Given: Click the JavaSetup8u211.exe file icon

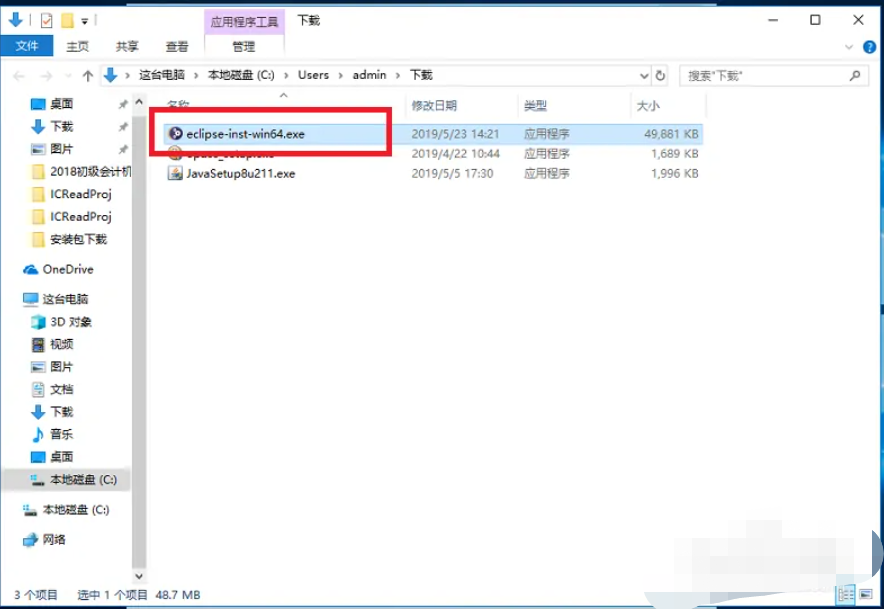Looking at the screenshot, I should click(x=175, y=173).
